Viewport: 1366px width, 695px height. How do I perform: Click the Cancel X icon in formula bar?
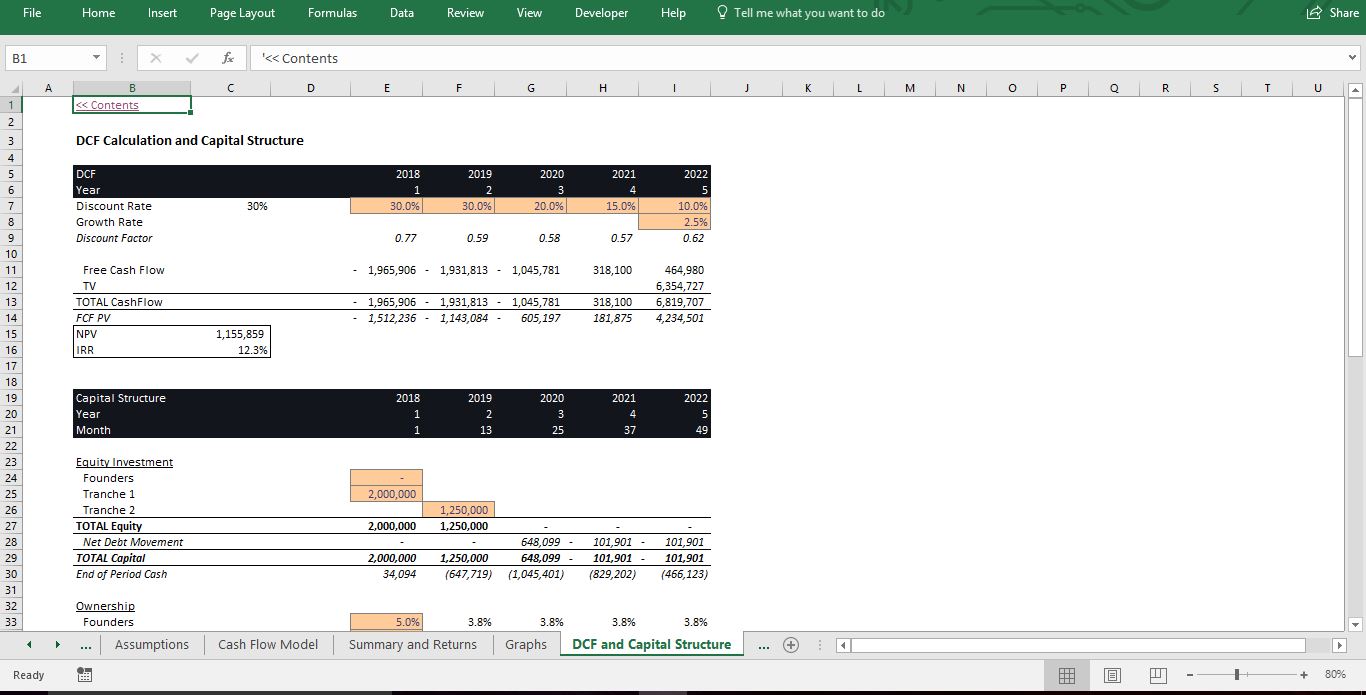pos(156,58)
